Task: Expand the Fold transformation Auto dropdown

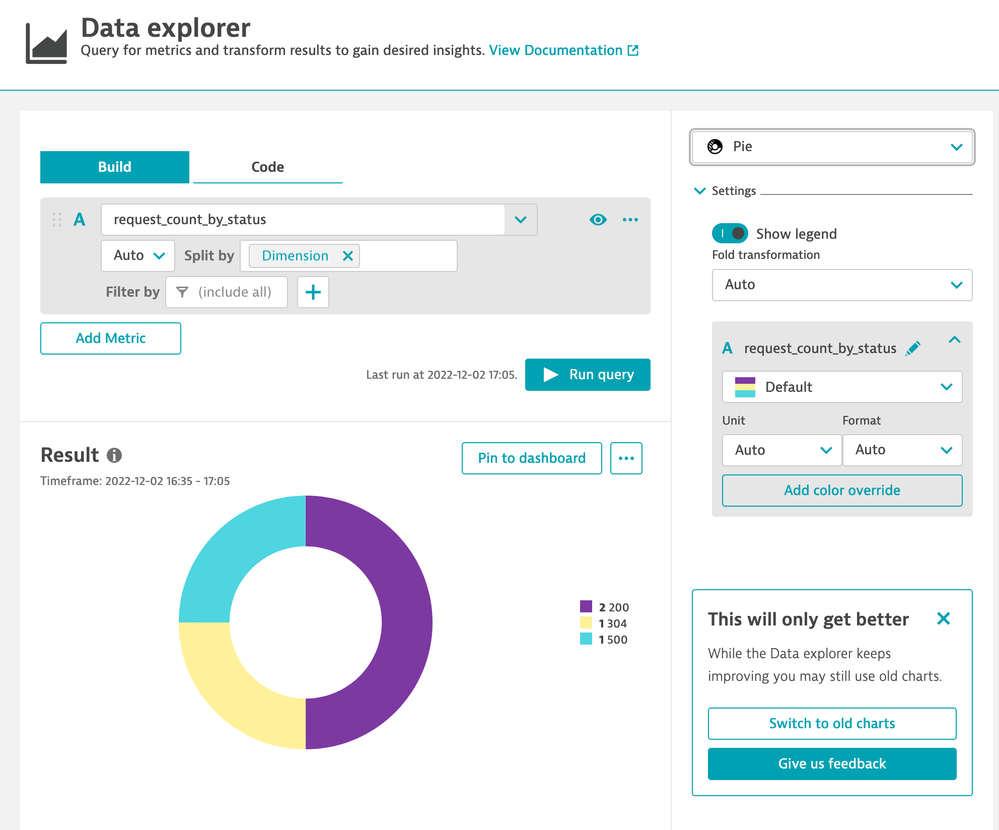Action: (842, 285)
